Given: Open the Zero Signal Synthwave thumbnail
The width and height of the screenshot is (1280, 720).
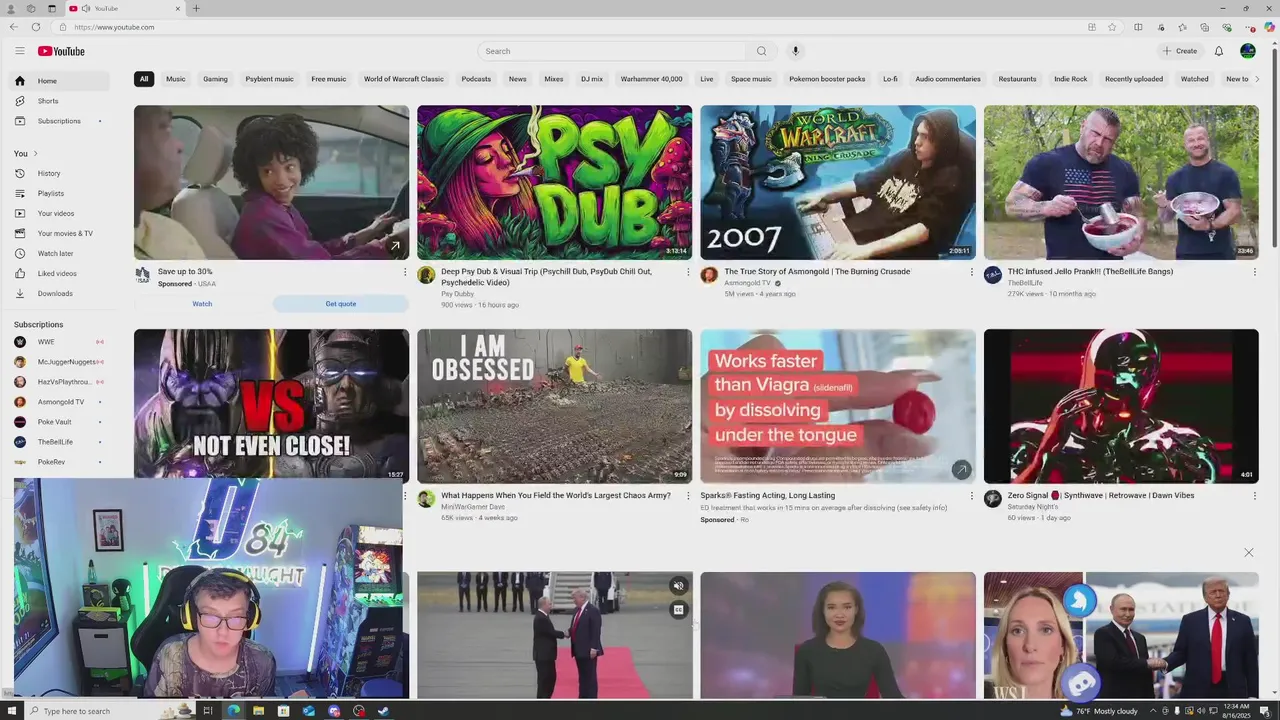Looking at the screenshot, I should coord(1121,406).
